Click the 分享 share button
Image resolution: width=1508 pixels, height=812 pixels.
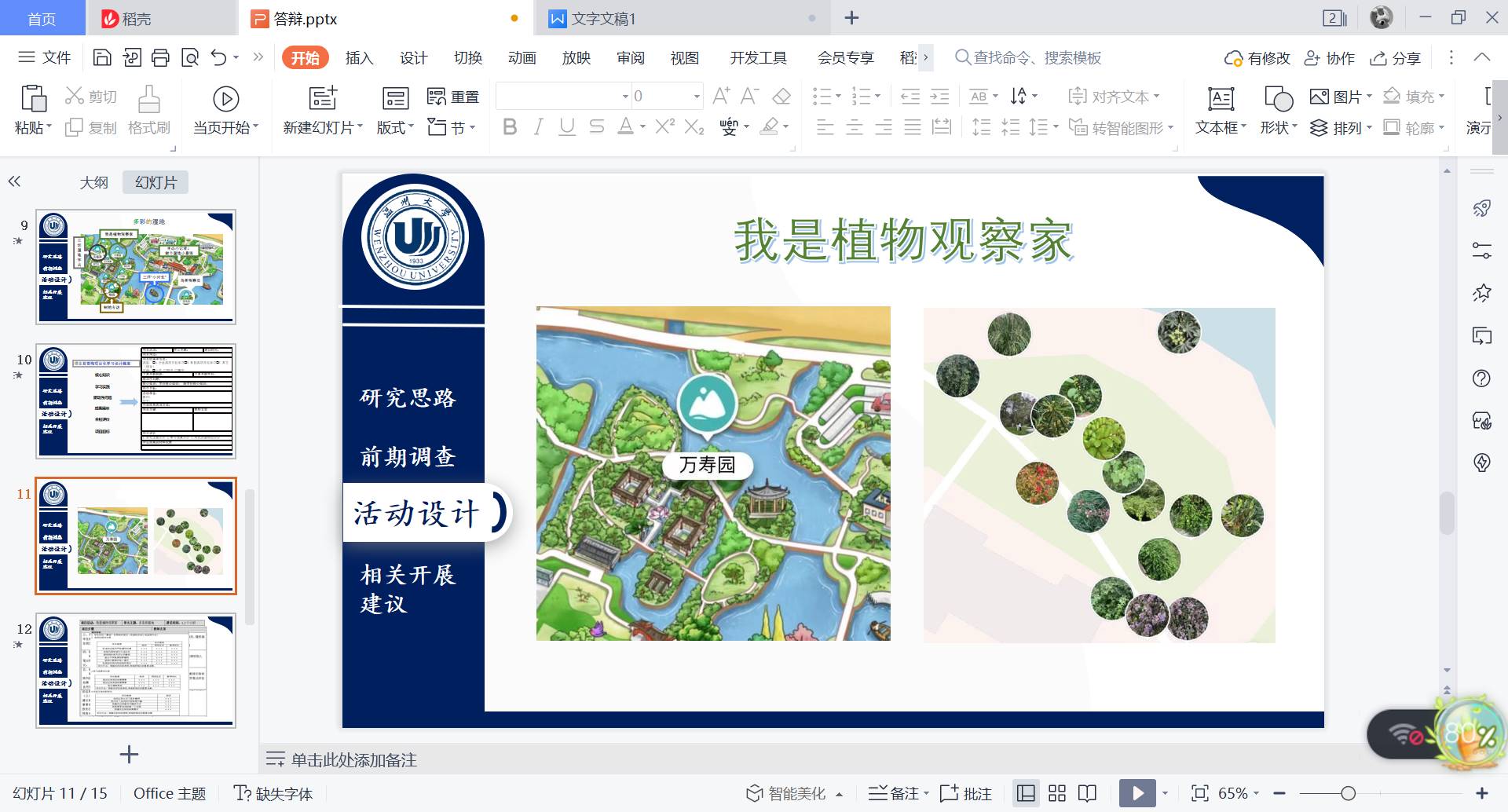coord(1396,57)
